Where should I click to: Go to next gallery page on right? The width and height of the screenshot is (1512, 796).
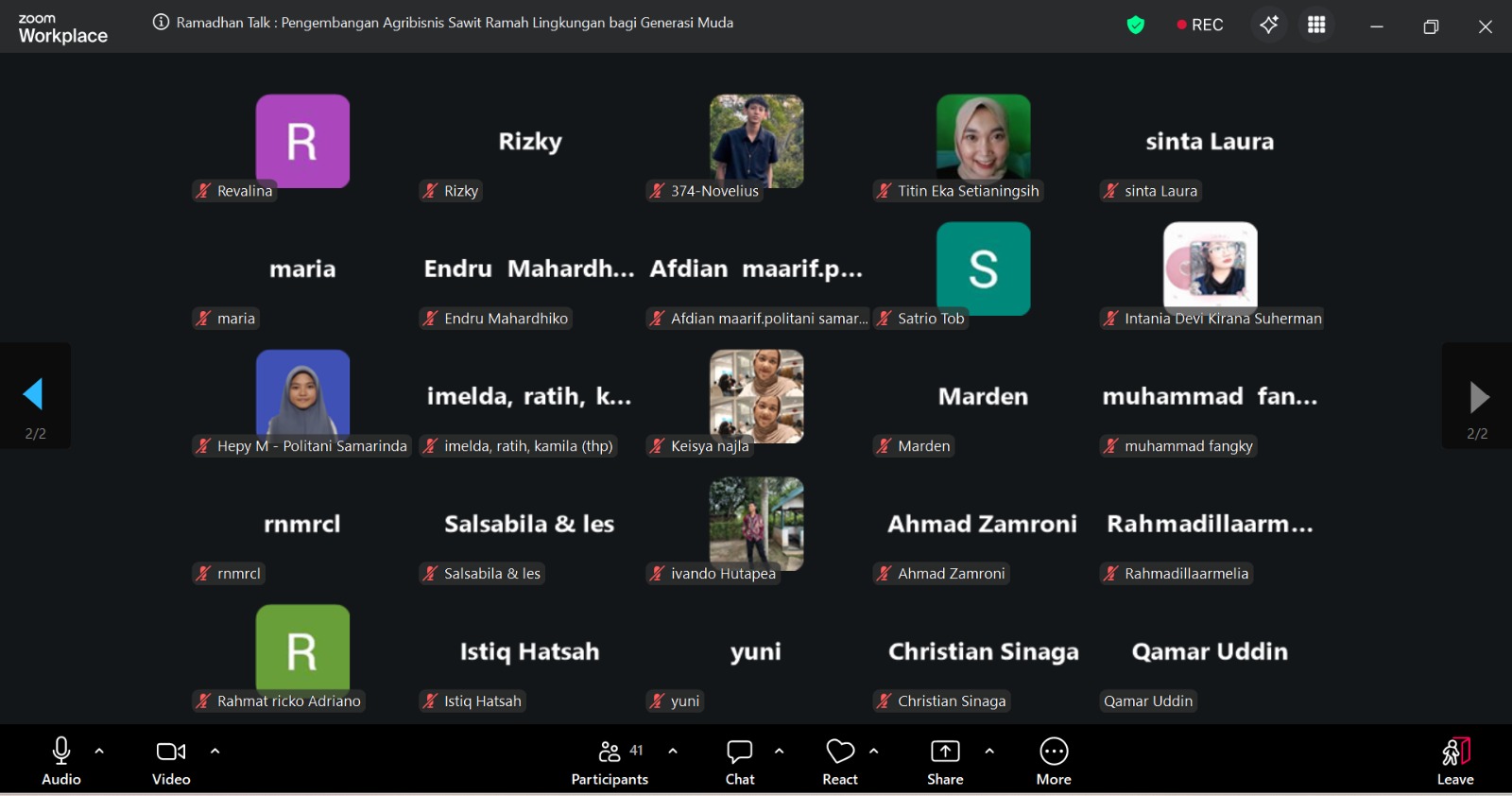coord(1479,397)
